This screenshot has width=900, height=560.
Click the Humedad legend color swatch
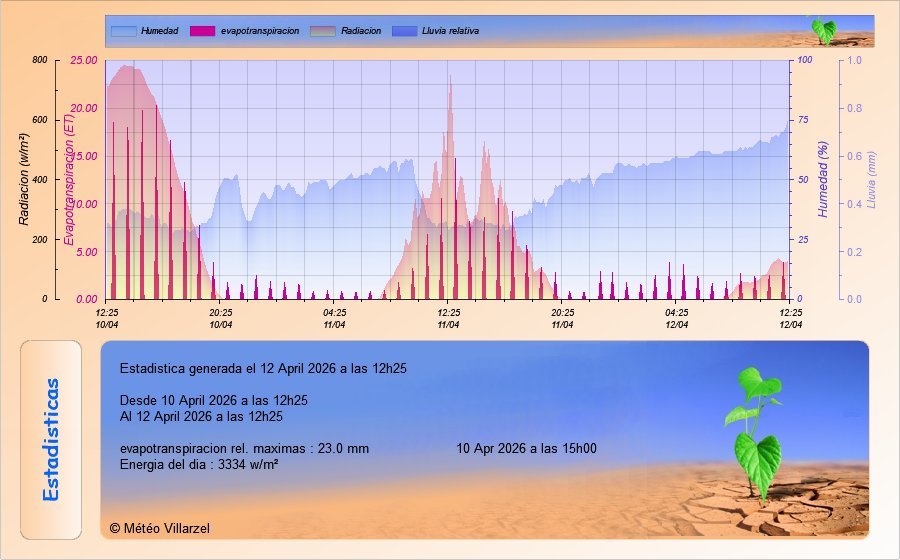[123, 31]
